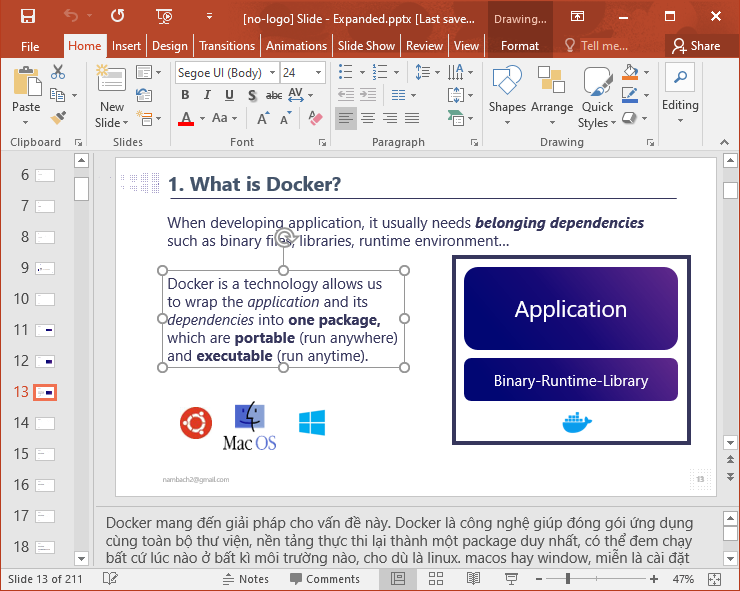This screenshot has width=740, height=591.
Task: Open the Comments pane from status bar
Action: pos(325,579)
